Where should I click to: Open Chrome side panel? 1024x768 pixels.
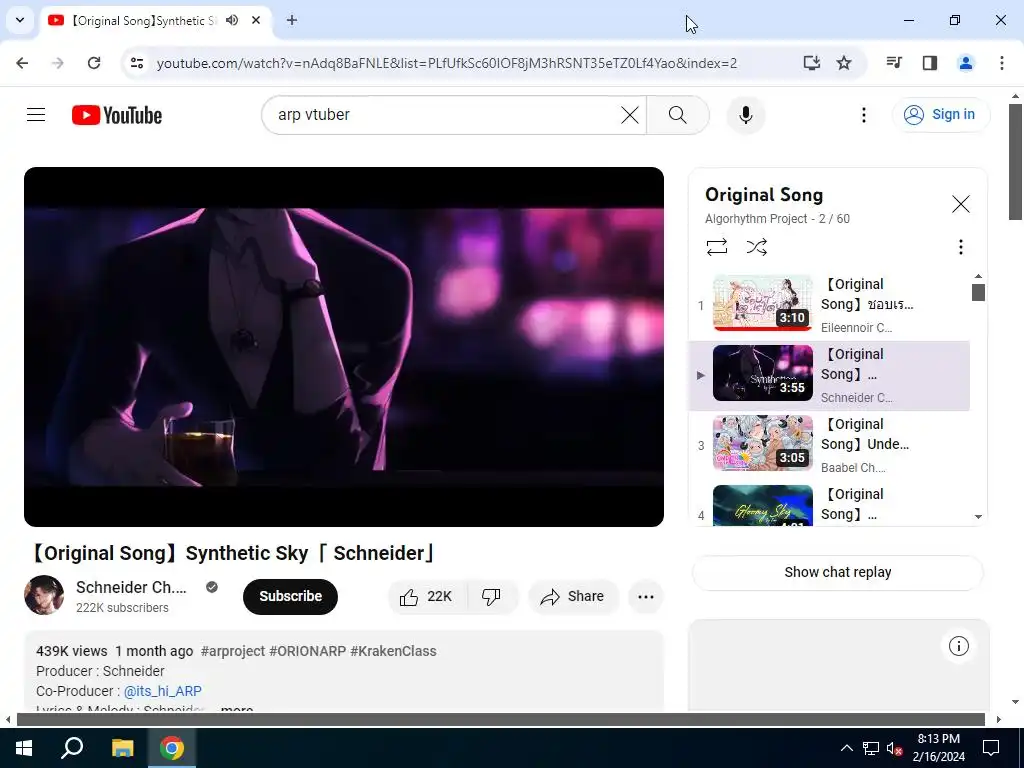[929, 63]
